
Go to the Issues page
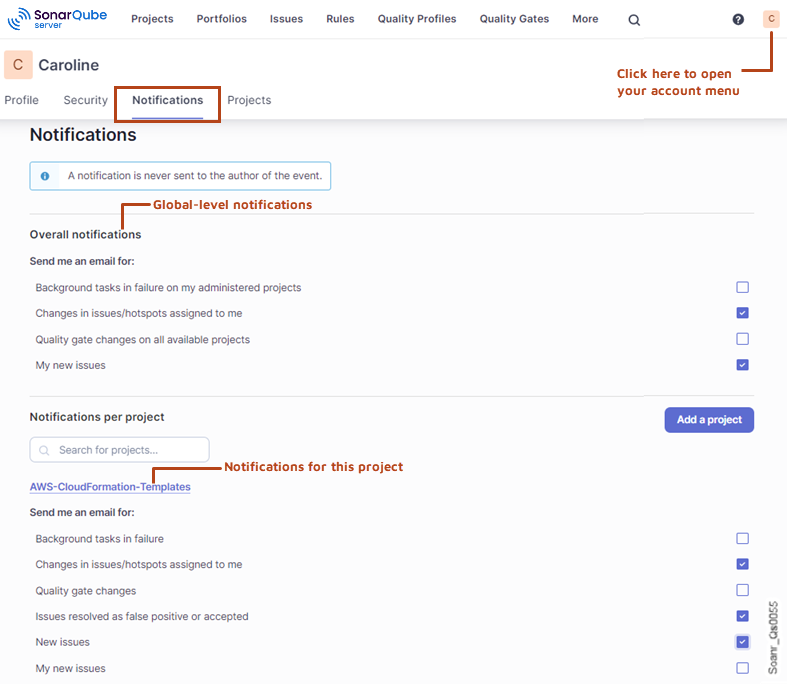(288, 19)
